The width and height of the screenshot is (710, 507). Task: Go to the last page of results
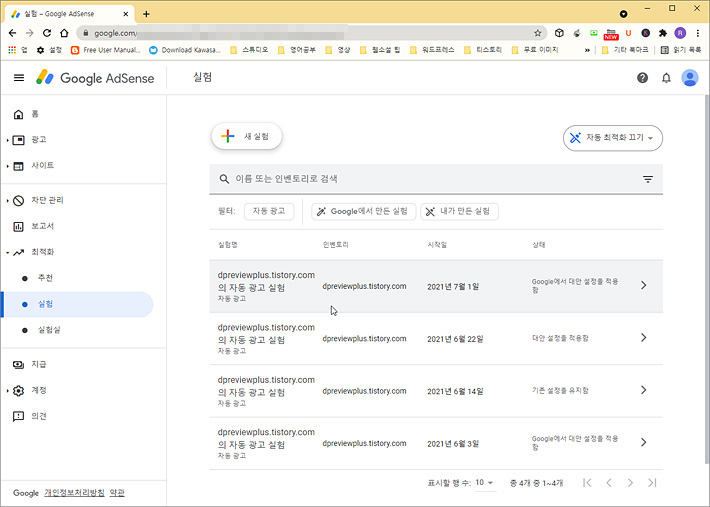click(652, 483)
